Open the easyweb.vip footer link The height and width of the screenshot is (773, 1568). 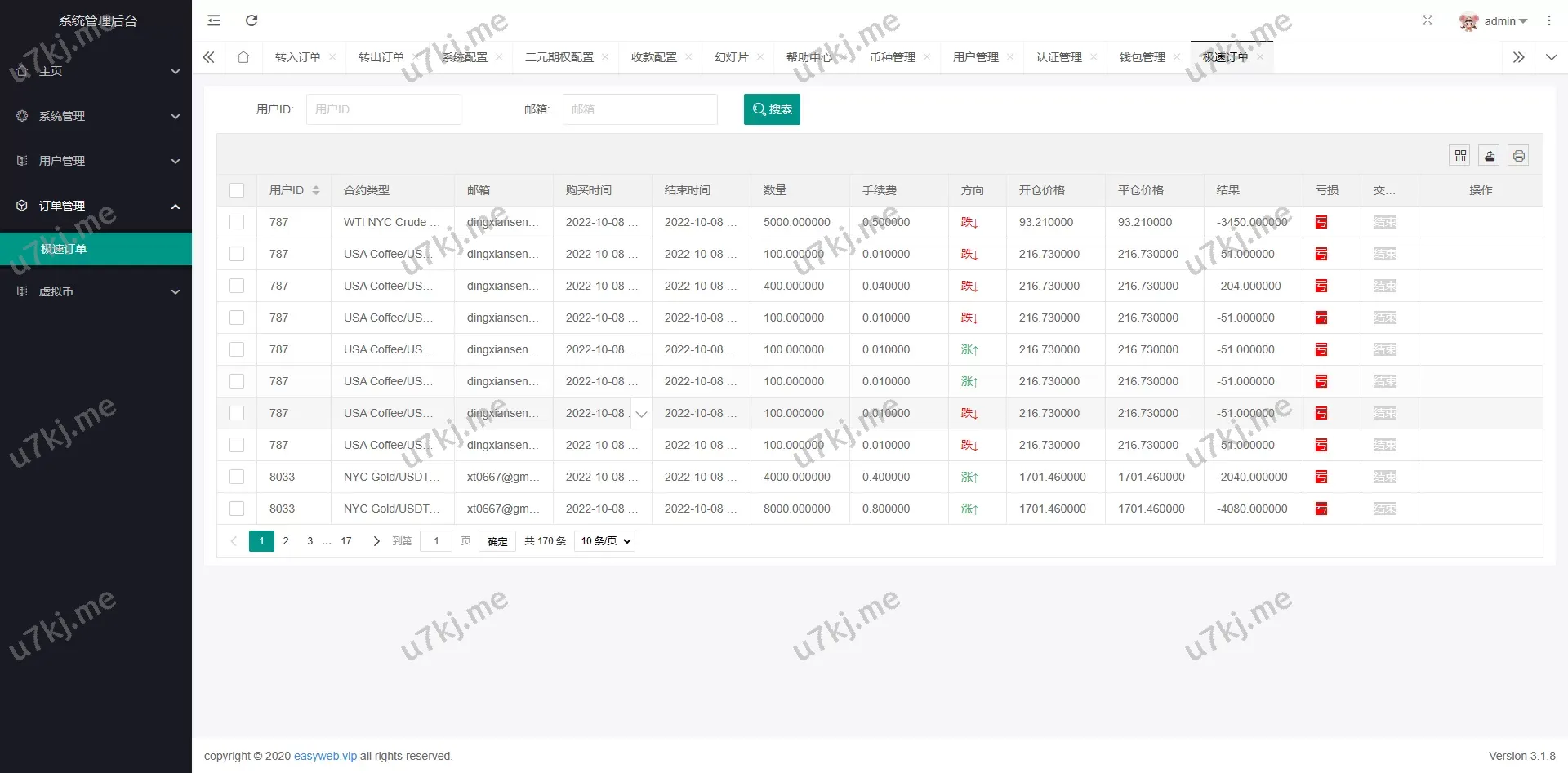coord(325,756)
